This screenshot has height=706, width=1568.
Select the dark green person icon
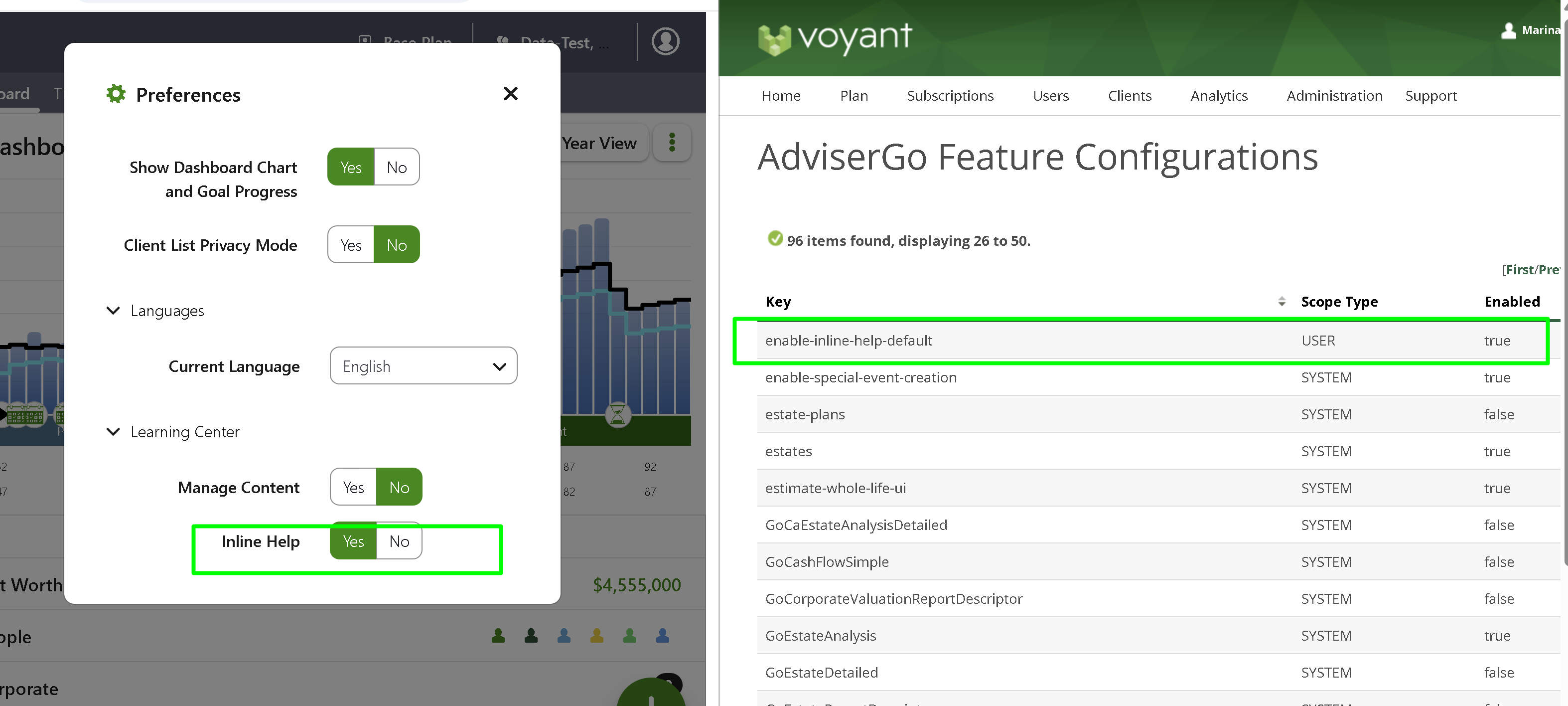tap(531, 635)
